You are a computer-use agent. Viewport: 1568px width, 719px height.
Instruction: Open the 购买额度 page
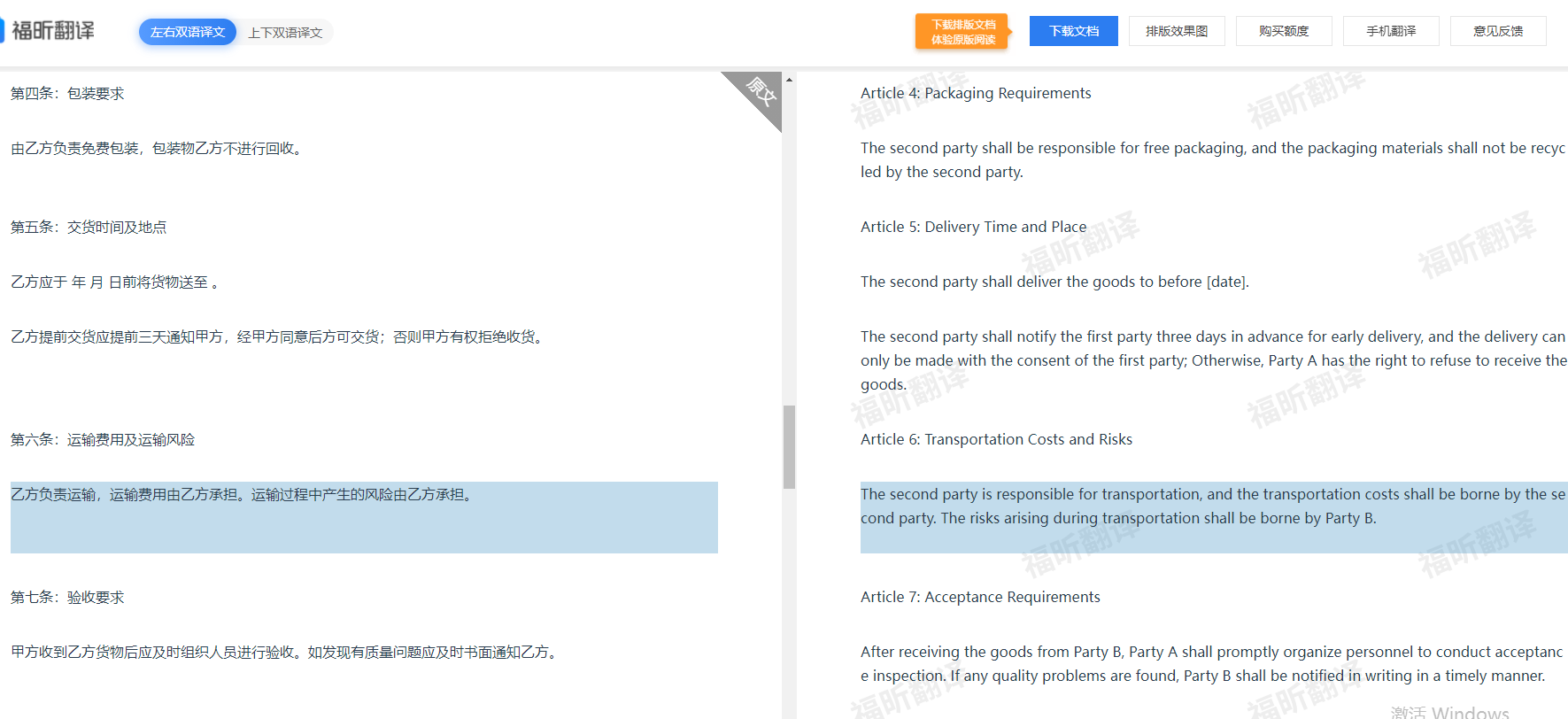click(1284, 31)
